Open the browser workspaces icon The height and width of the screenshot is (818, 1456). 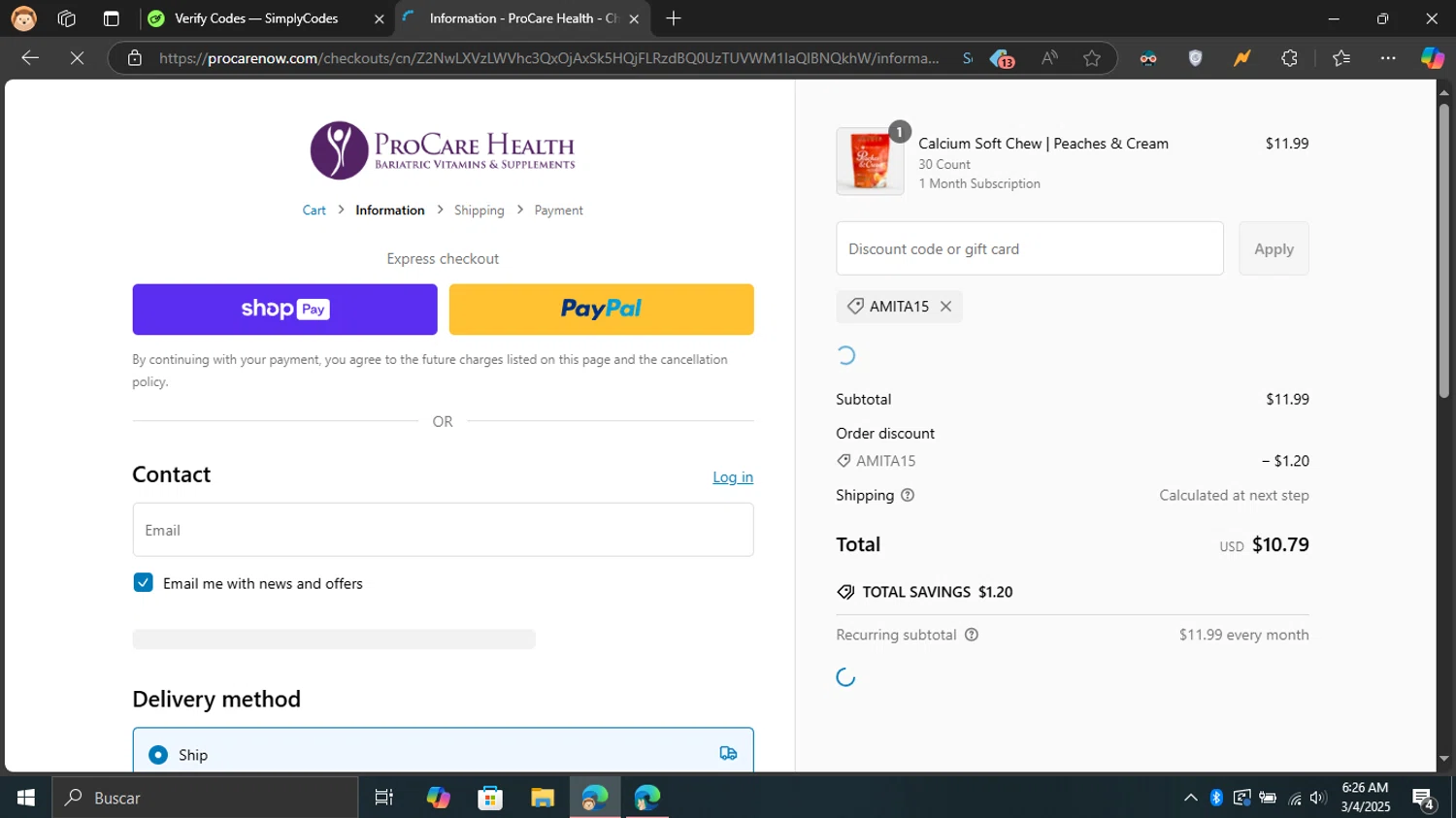point(67,18)
